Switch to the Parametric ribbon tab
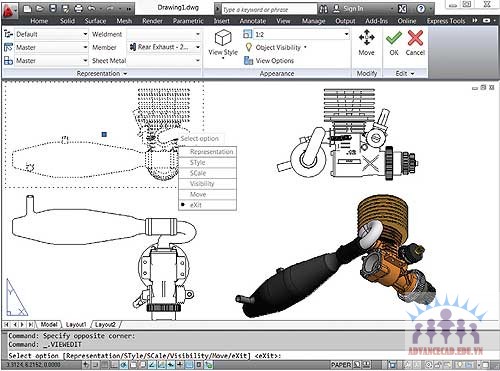500x371 pixels. 188,21
